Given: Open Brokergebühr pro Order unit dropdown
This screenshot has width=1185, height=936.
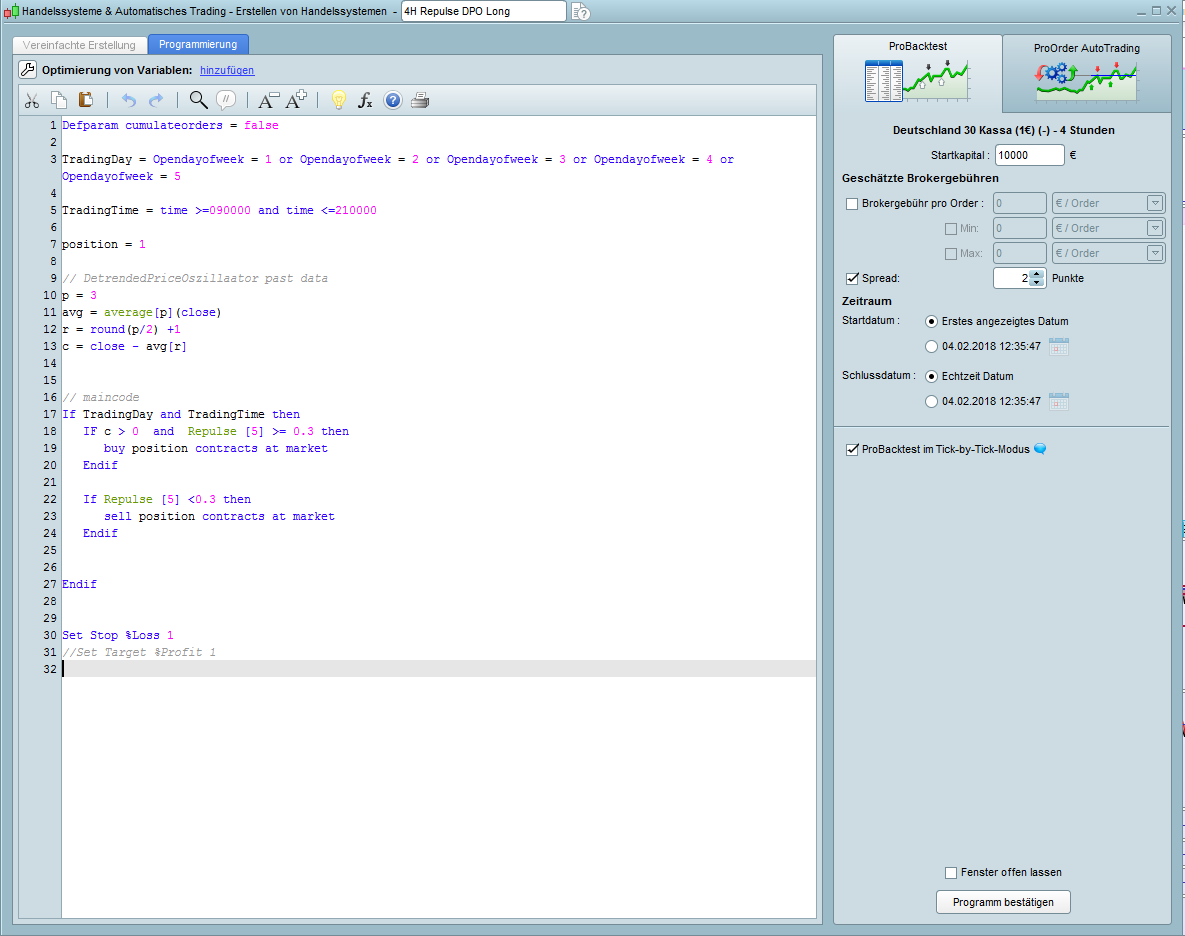Looking at the screenshot, I should pos(1108,204).
